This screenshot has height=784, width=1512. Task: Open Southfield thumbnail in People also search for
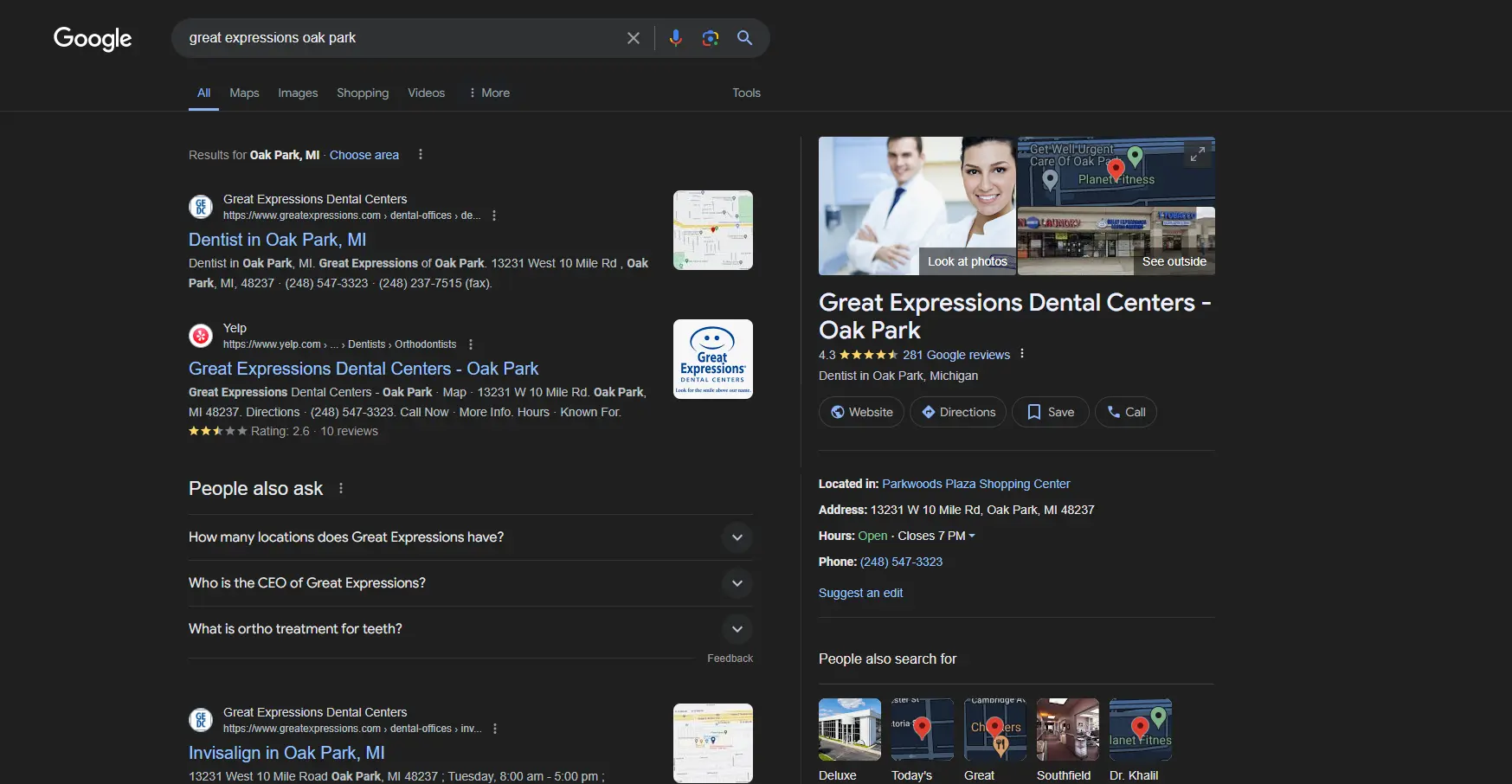tap(1068, 729)
